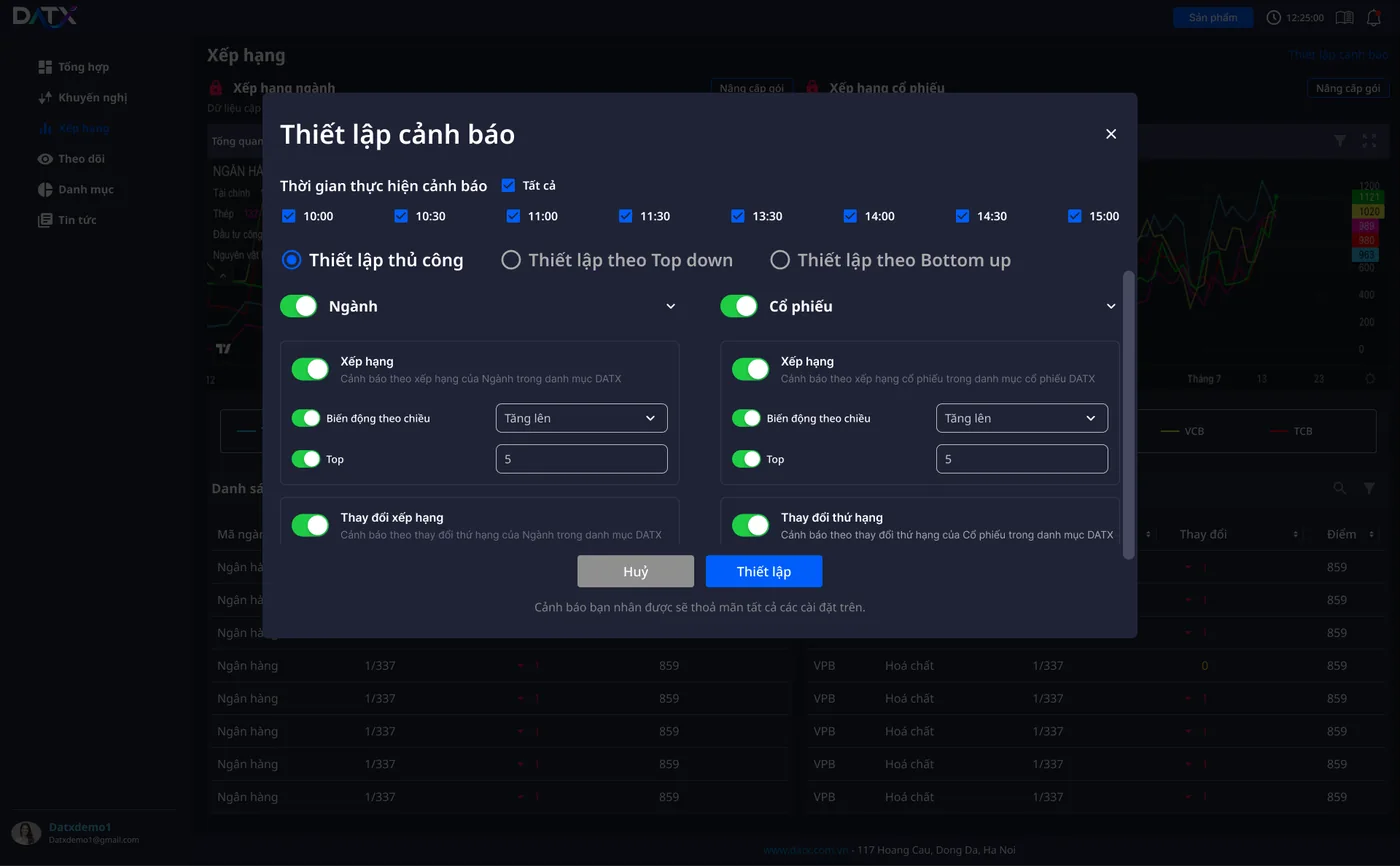Toggle Biến động theo chiều under Ngành
Image resolution: width=1400 pixels, height=866 pixels.
click(306, 418)
